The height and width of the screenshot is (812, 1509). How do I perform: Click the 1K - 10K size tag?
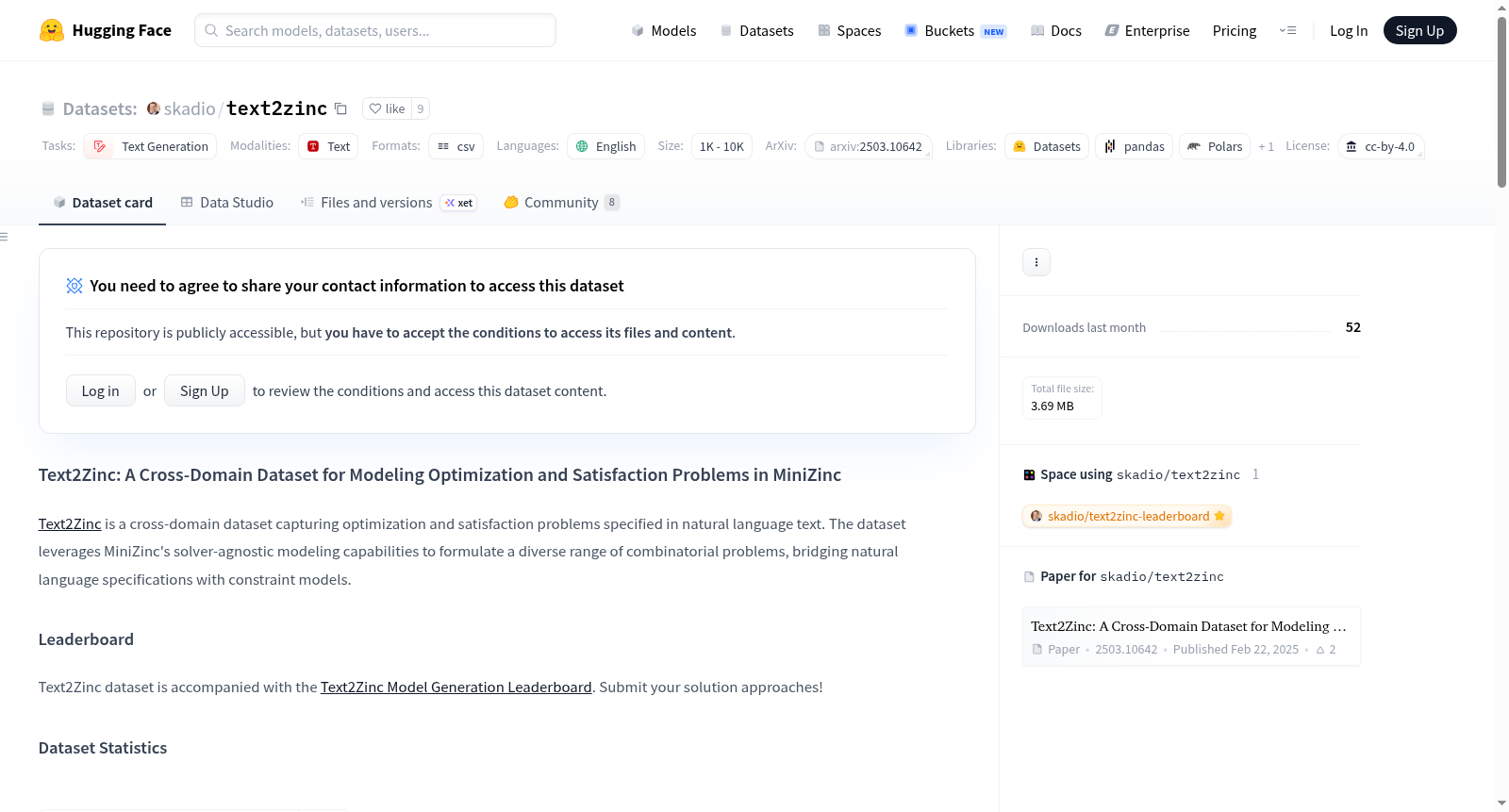pyautogui.click(x=721, y=146)
